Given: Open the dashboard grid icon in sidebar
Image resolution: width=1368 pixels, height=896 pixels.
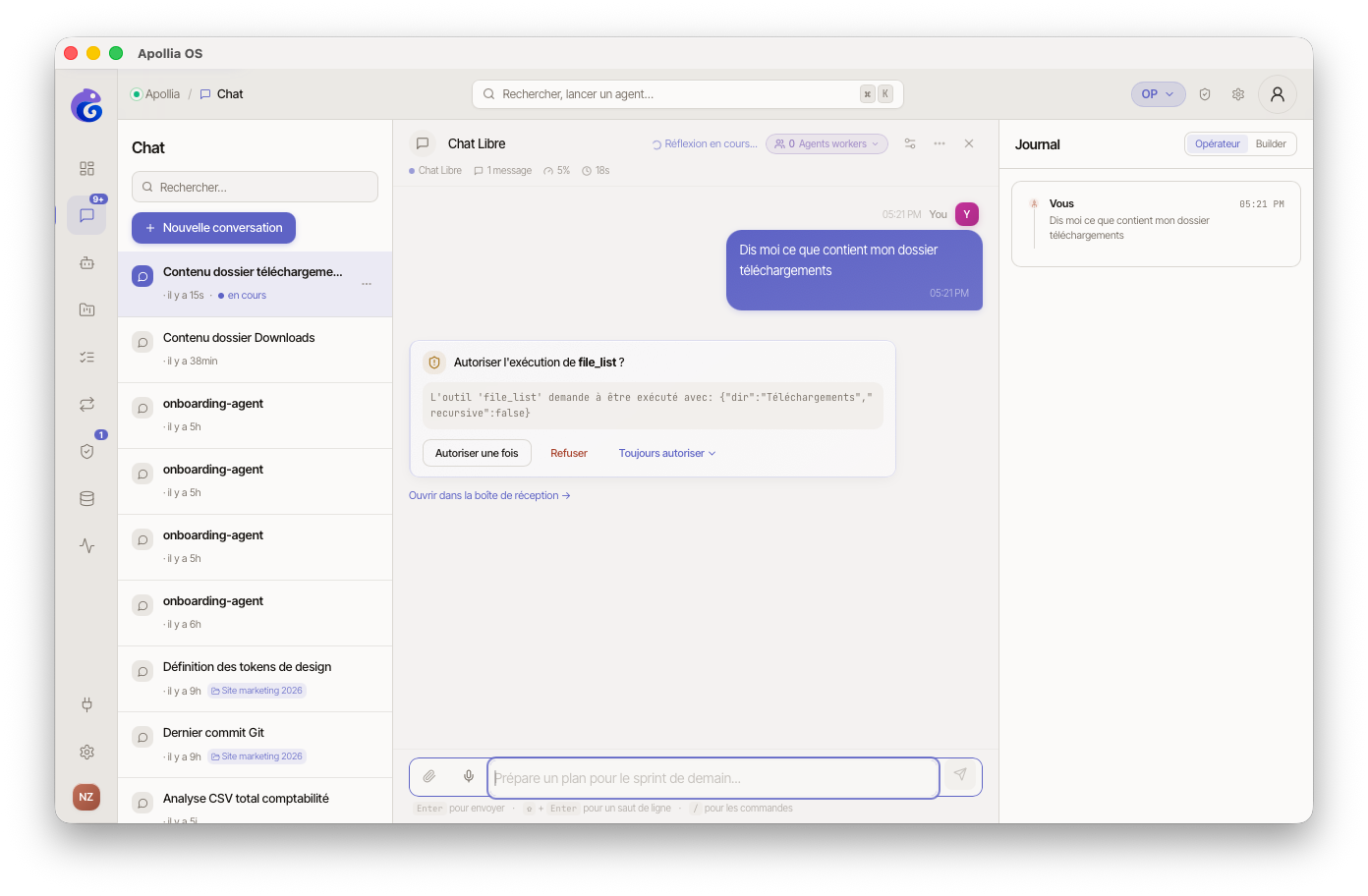Looking at the screenshot, I should pyautogui.click(x=86, y=168).
